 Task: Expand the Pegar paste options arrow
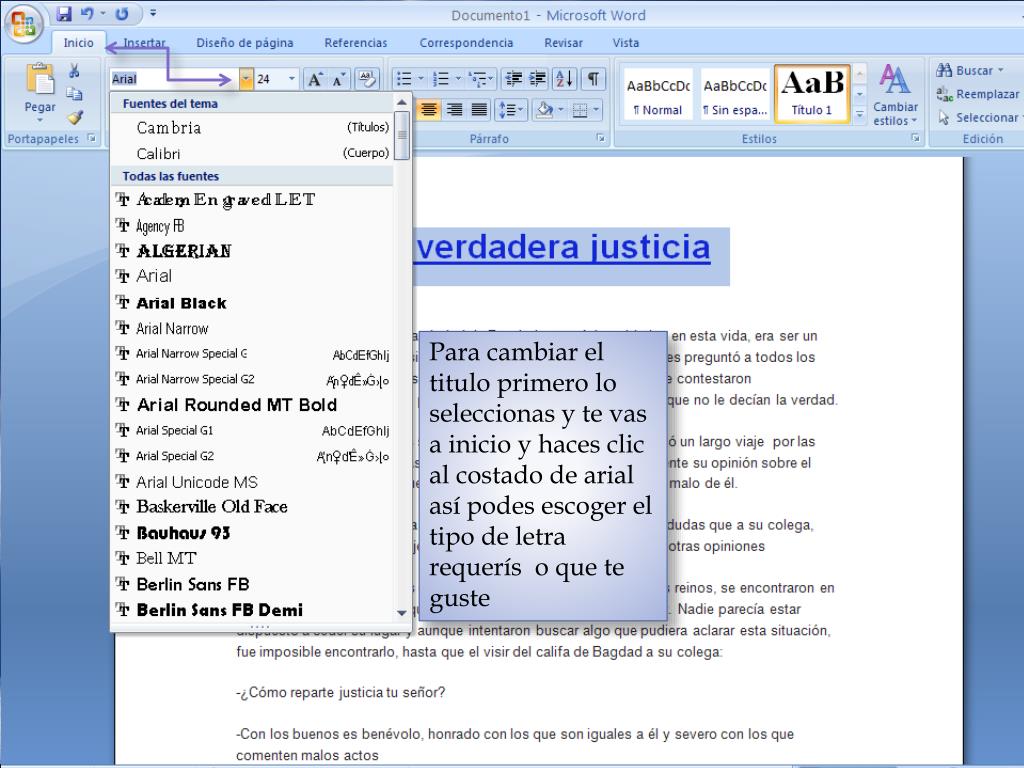[40, 120]
